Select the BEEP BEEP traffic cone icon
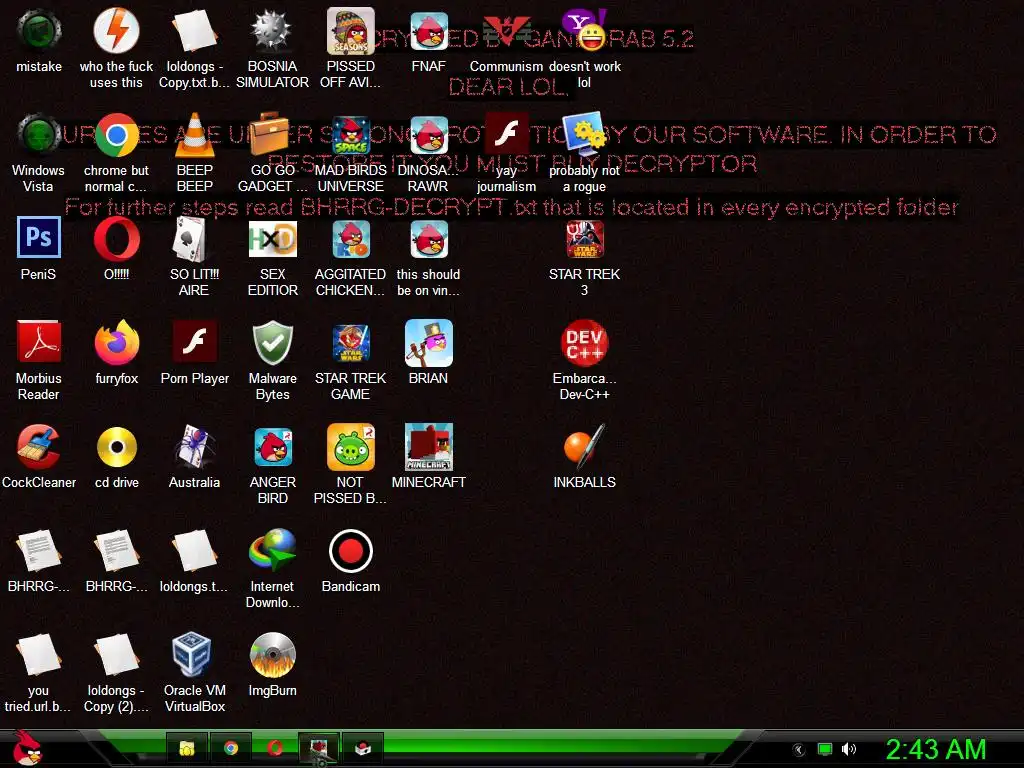Image resolution: width=1024 pixels, height=768 pixels. point(195,135)
